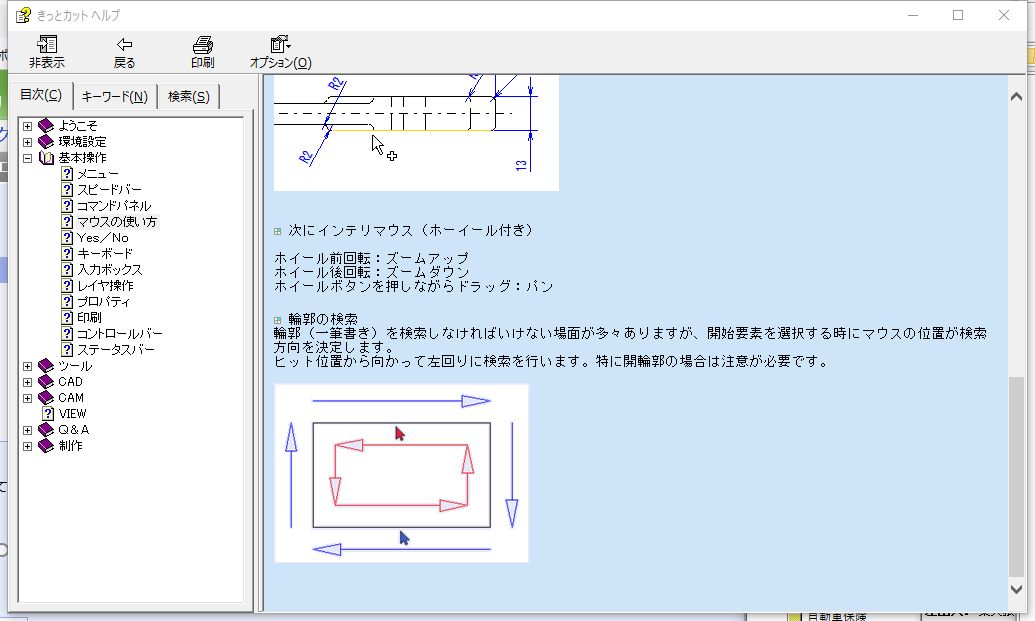1035x621 pixels.
Task: Open the コントロールバー help topic
Action: click(x=119, y=333)
